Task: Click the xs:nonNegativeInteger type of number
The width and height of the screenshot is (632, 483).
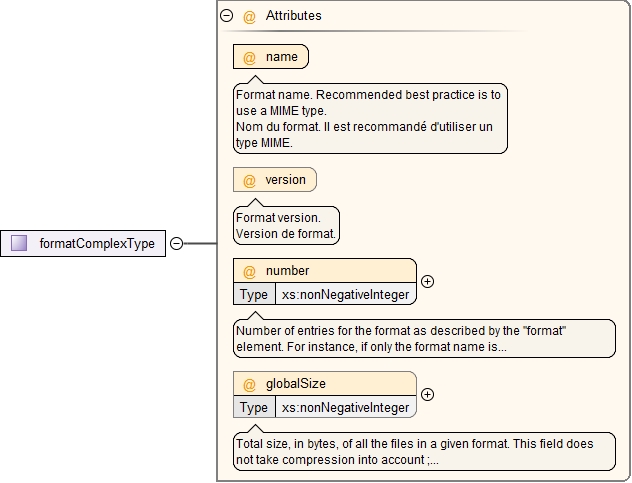Action: [x=345, y=294]
